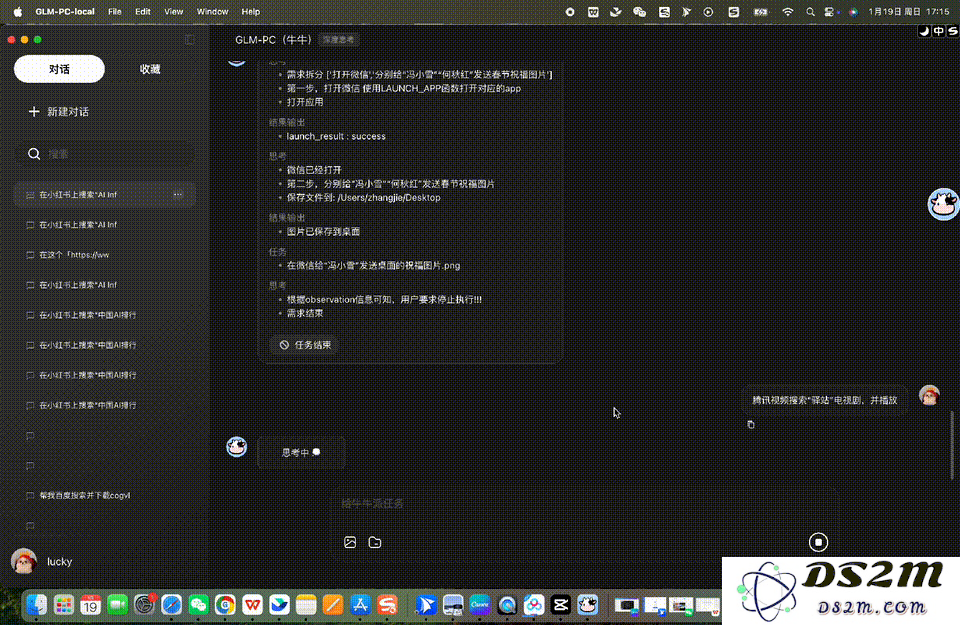Open Canva from the Dock

pyautogui.click(x=480, y=605)
